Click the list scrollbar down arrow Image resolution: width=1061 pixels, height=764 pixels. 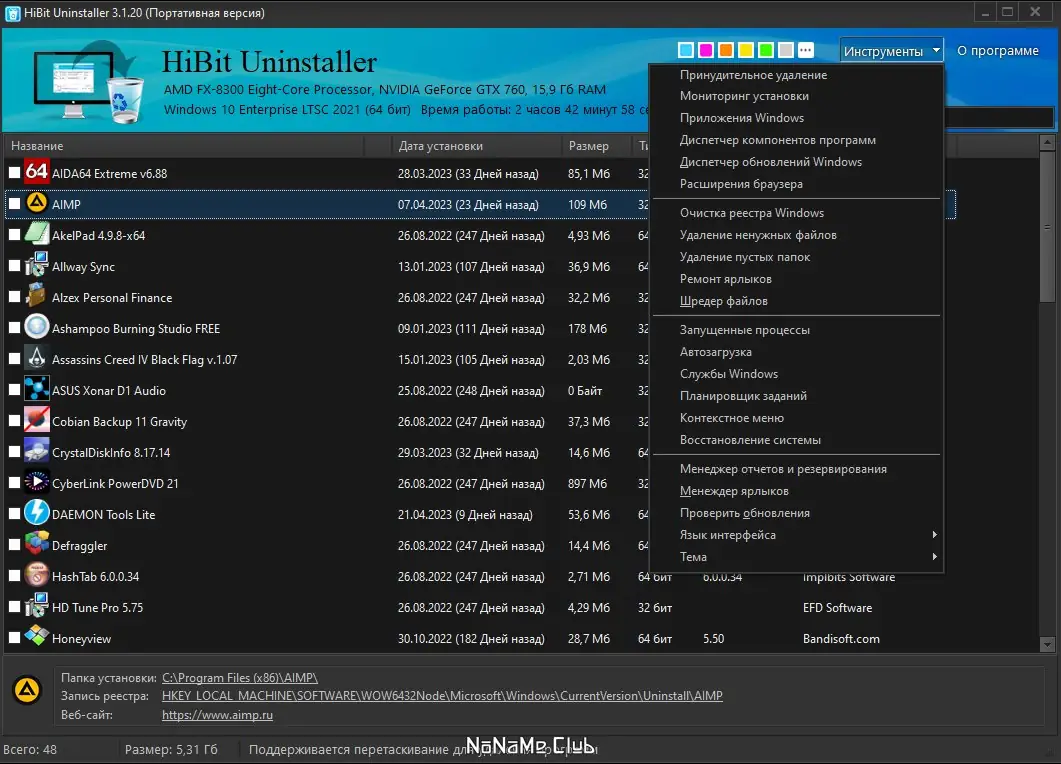tap(1047, 644)
